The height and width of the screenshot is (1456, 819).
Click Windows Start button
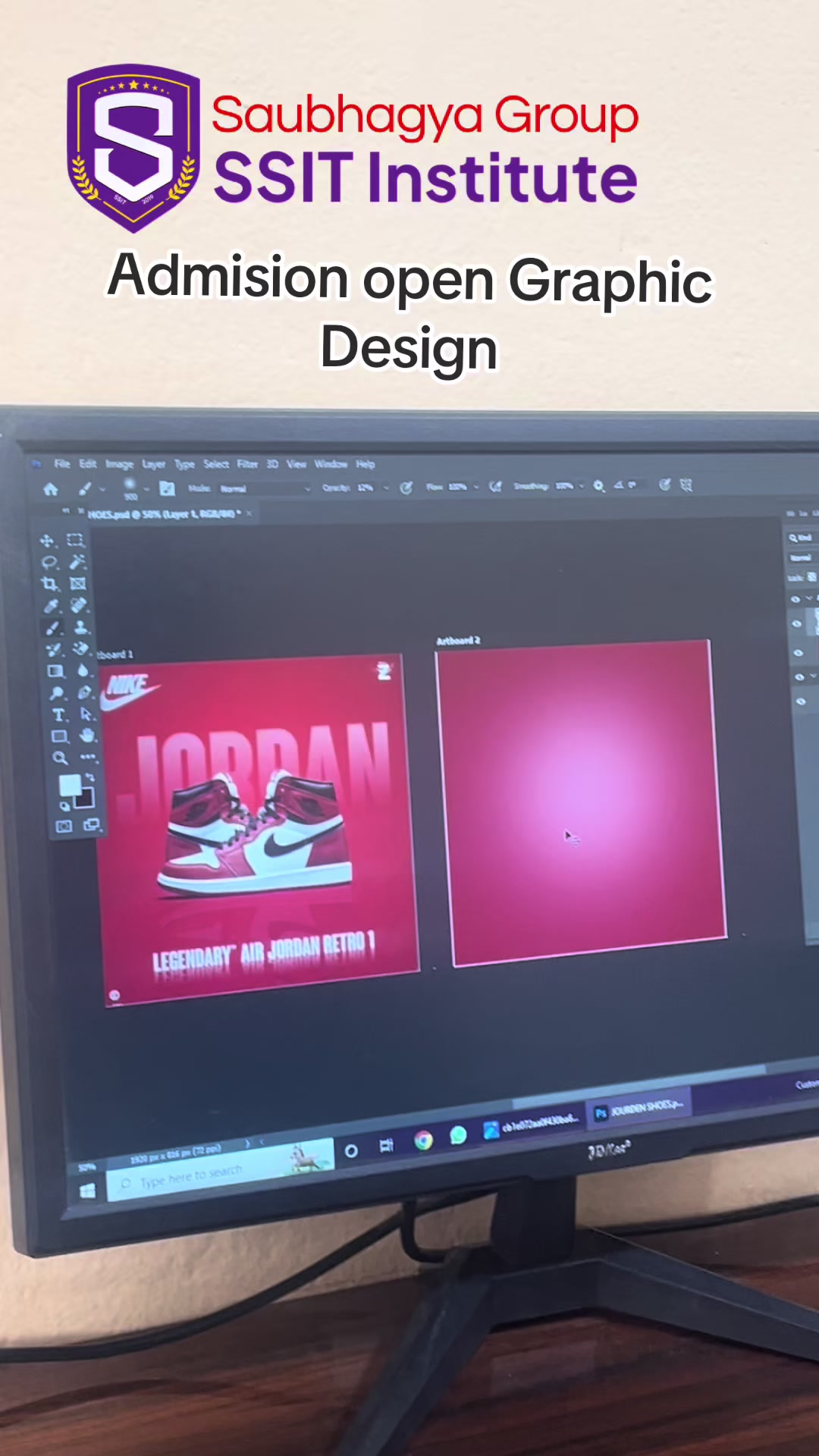coord(88,1191)
